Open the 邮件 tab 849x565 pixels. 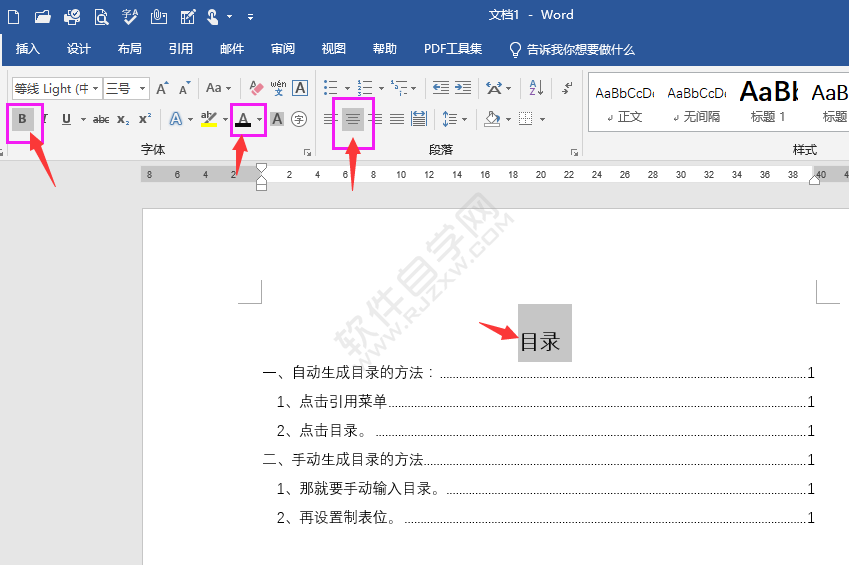(232, 49)
